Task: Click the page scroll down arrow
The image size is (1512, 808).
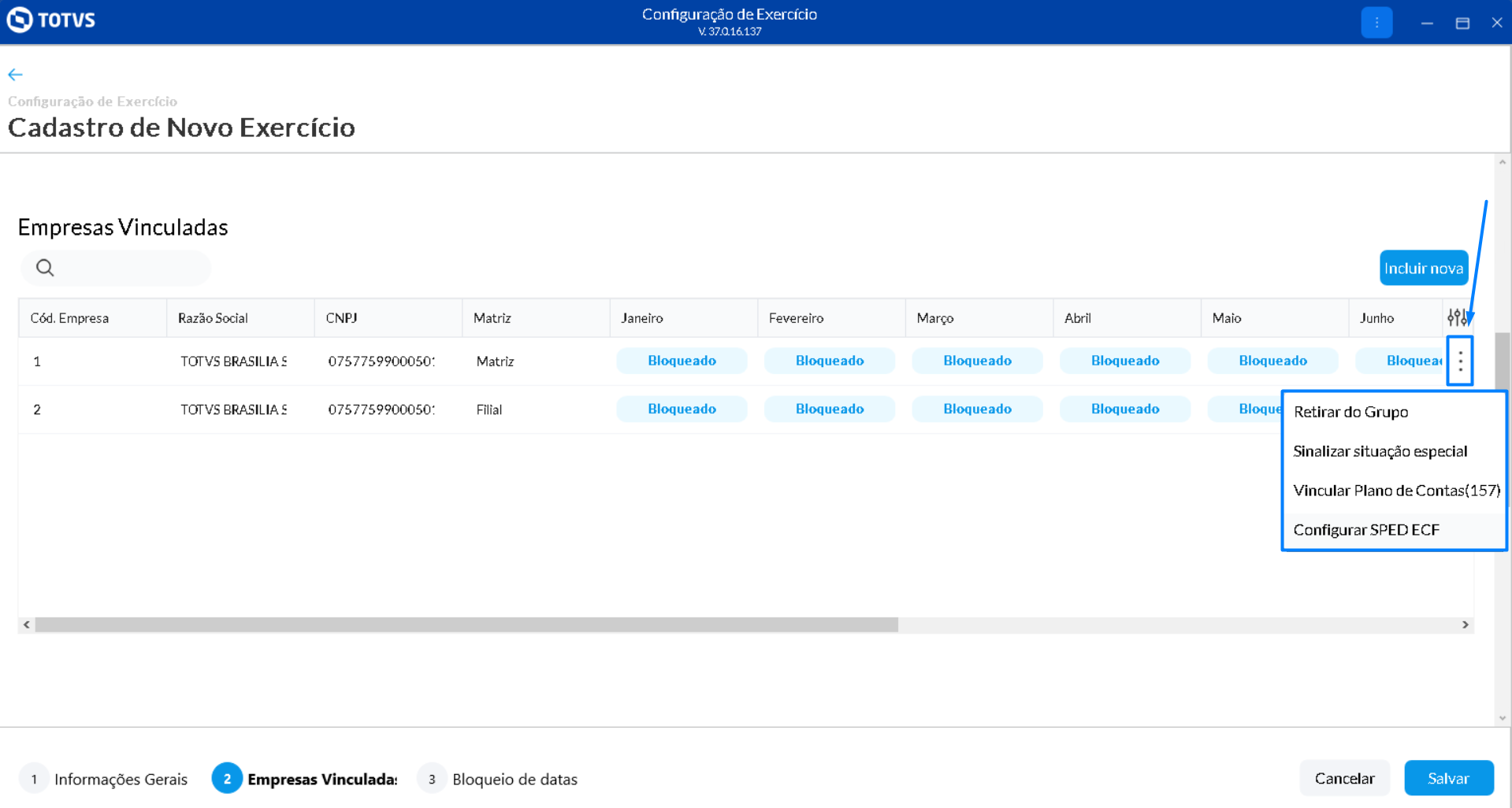Action: 1503,717
